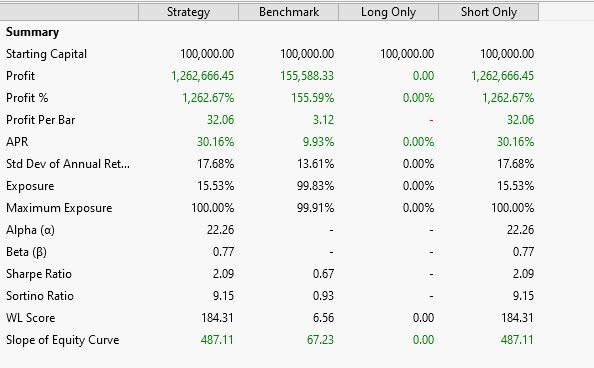
Task: Click the Strategy APR value 30.16%
Action: click(x=215, y=142)
